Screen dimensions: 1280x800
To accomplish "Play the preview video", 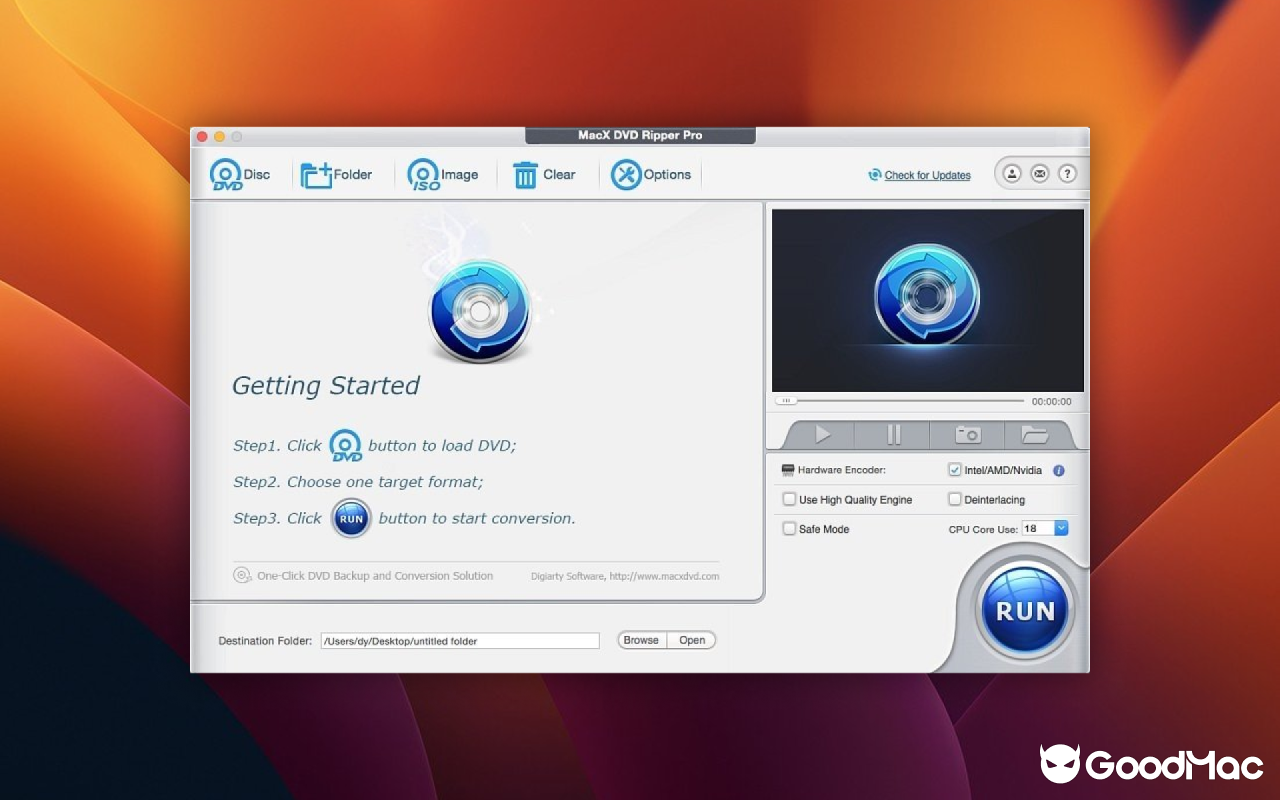I will pos(821,434).
